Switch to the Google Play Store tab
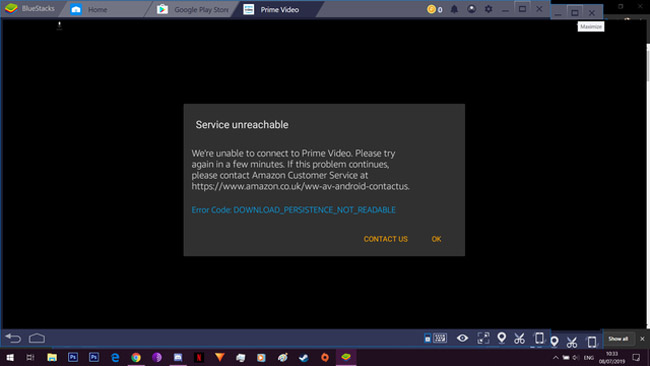The width and height of the screenshot is (650, 366). 193,10
